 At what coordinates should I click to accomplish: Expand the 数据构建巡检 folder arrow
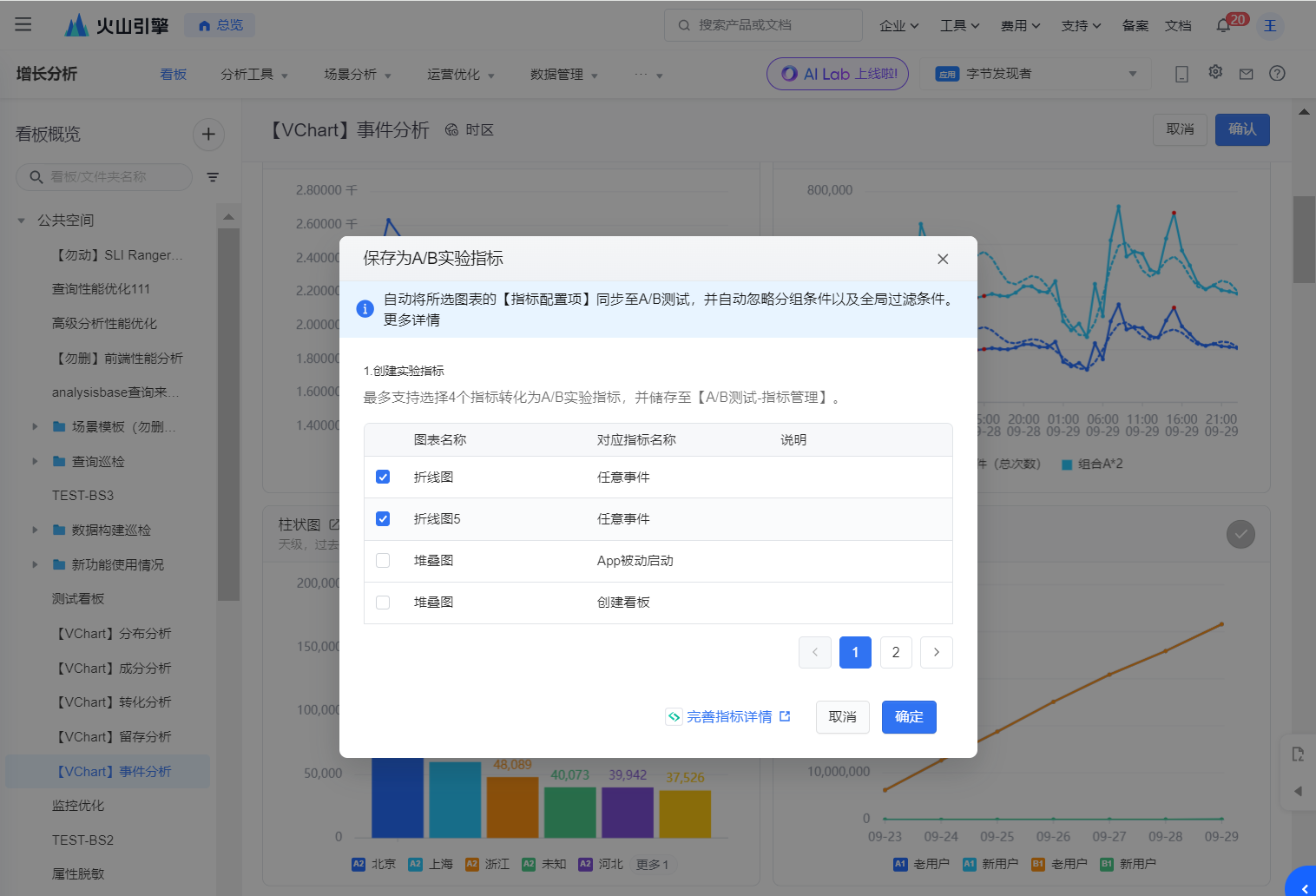[x=35, y=530]
